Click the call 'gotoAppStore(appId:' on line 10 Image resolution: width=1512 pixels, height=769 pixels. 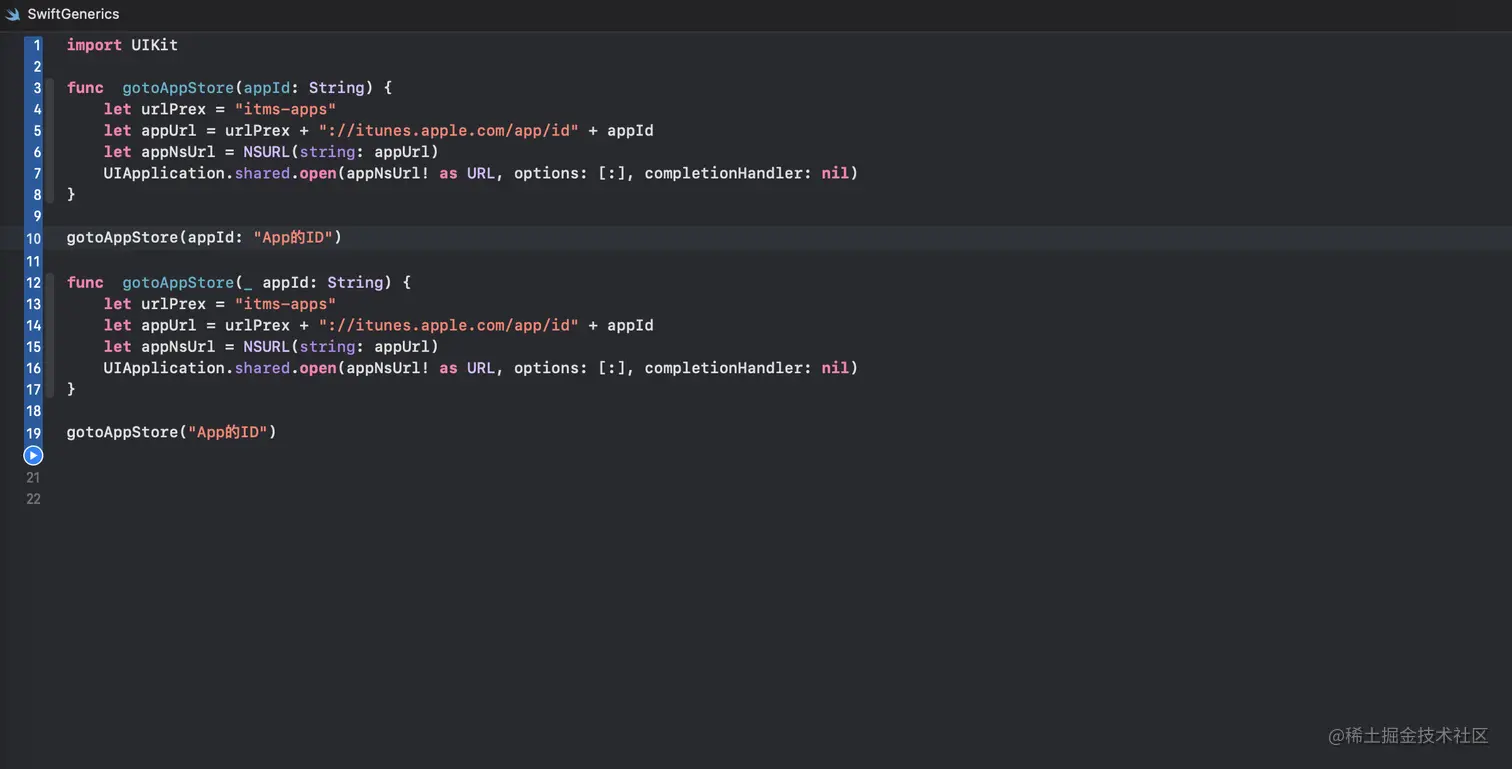[155, 238]
